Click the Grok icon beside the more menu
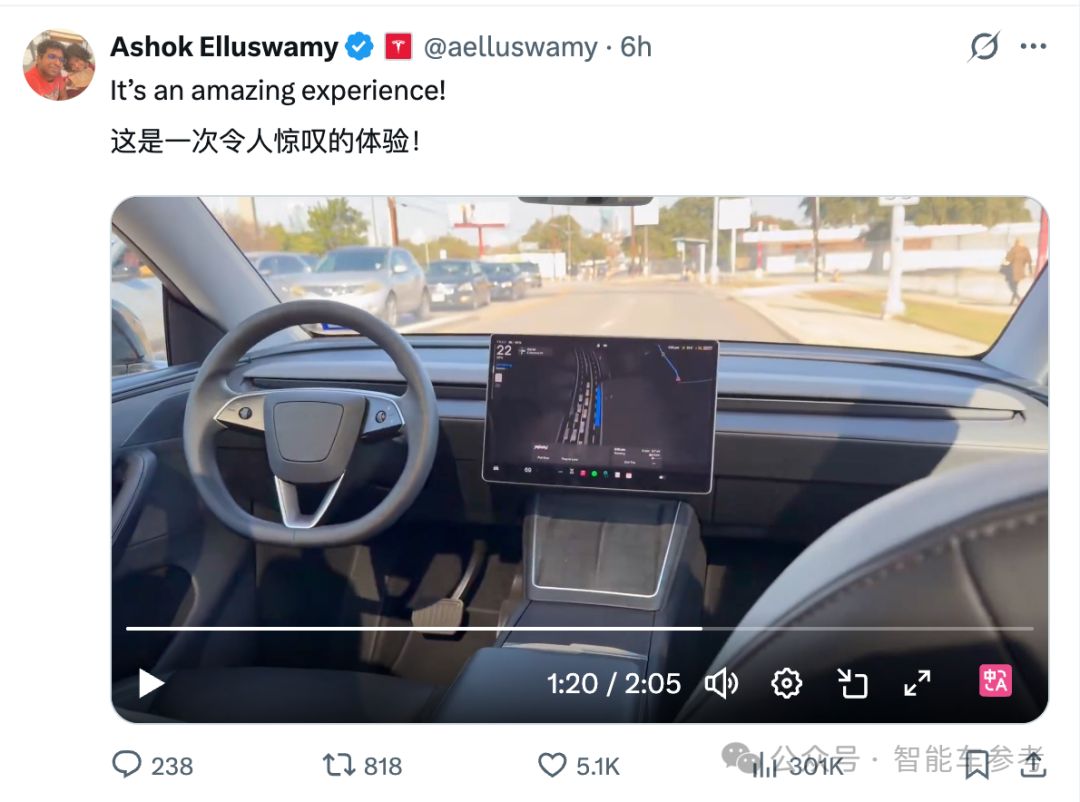Viewport: 1080px width, 802px height. (x=984, y=46)
